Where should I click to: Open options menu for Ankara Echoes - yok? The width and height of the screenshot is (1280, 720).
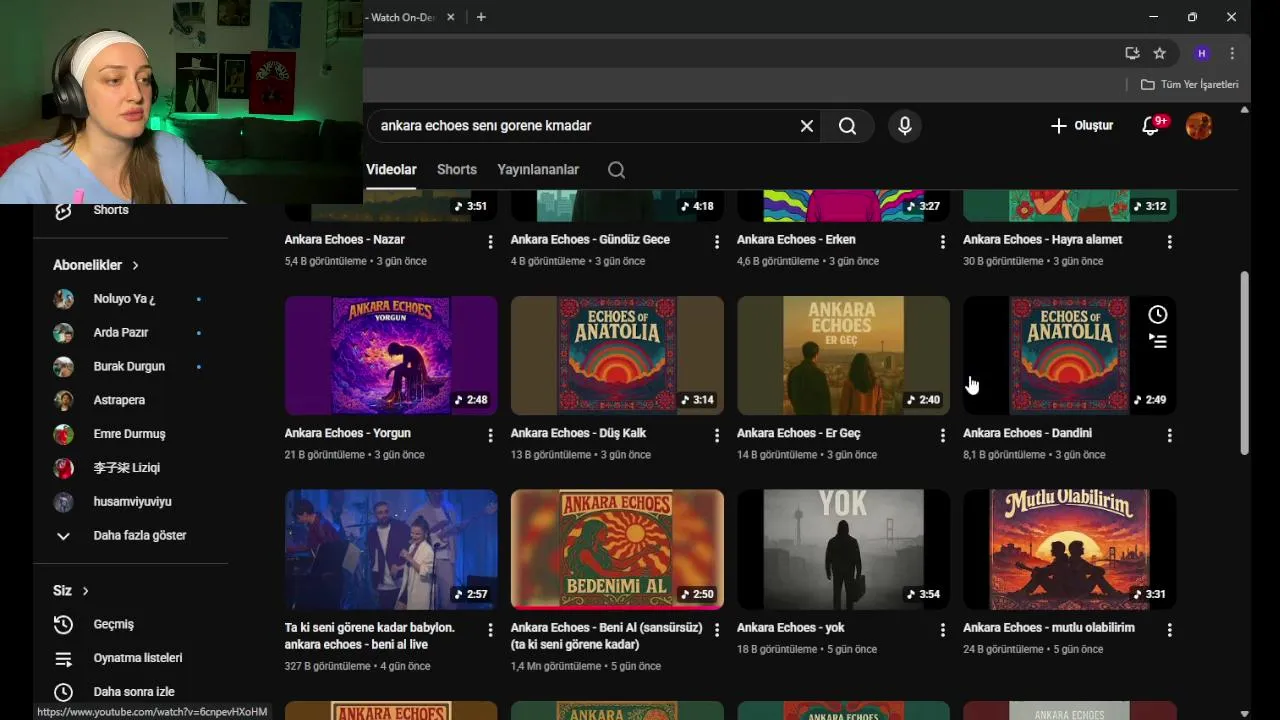pyautogui.click(x=942, y=630)
